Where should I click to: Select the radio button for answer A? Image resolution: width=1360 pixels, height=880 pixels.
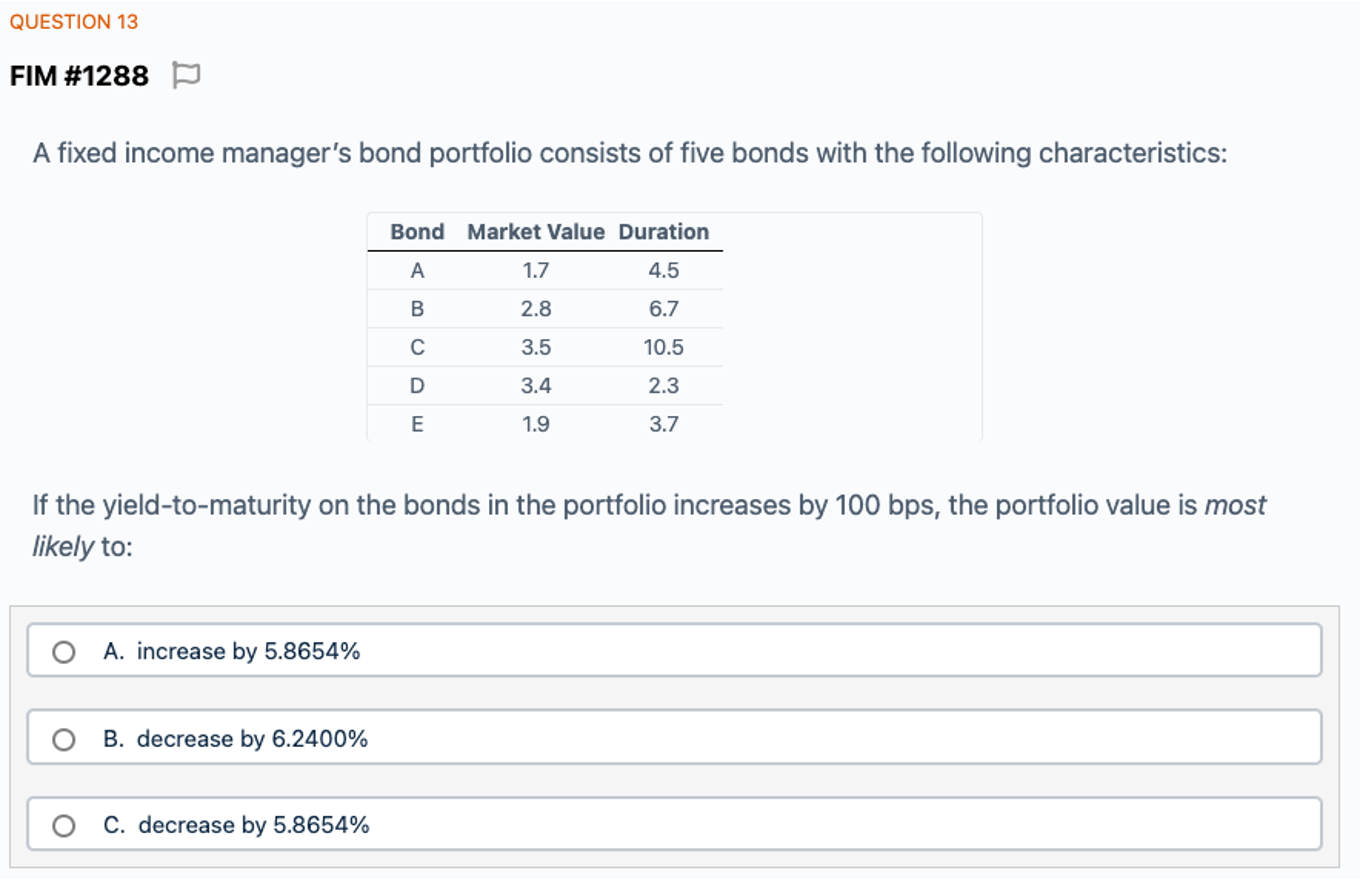click(x=64, y=652)
